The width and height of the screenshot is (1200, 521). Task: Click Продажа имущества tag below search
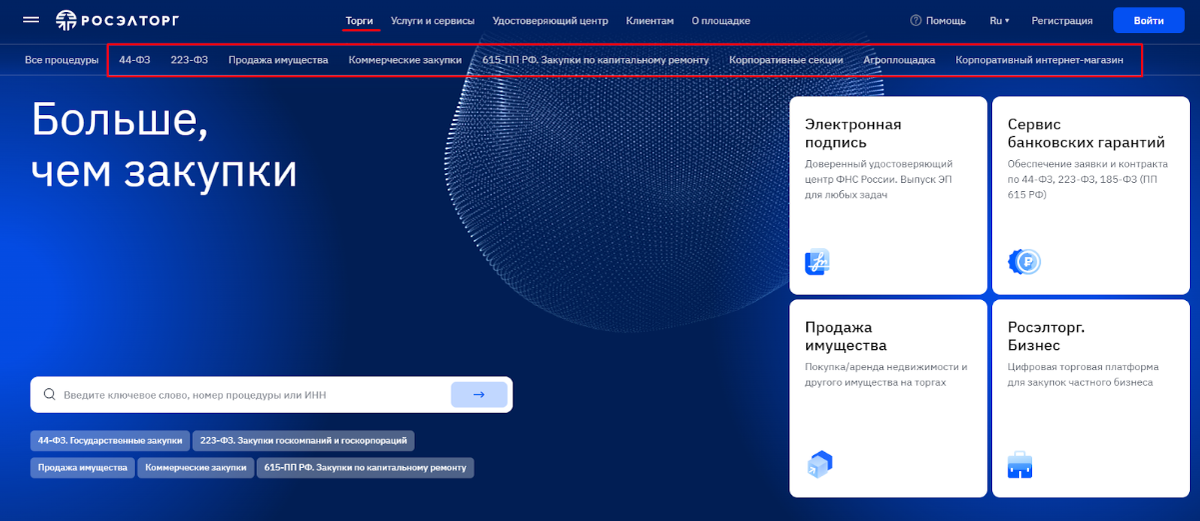click(x=82, y=467)
